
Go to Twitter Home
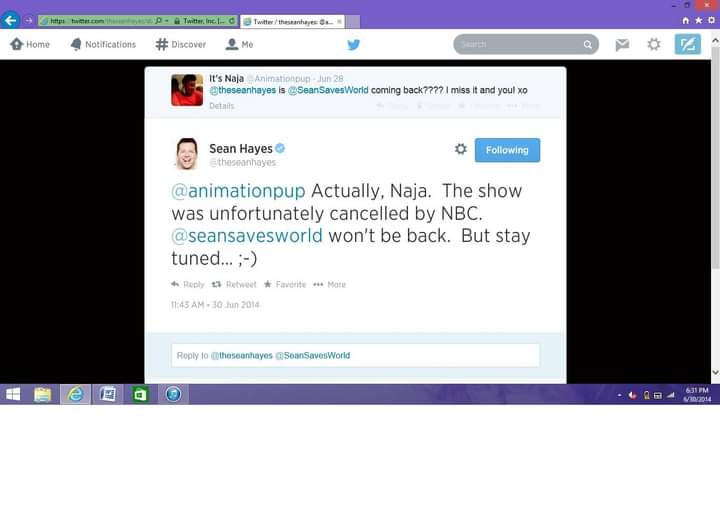click(30, 44)
